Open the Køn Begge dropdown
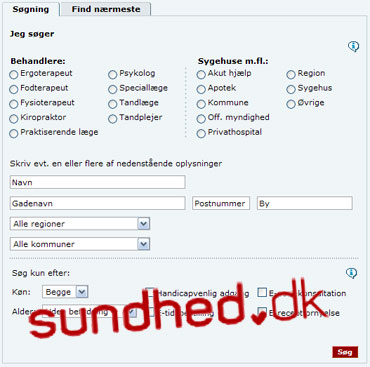Viewport: 370px width, 367px height. (x=65, y=292)
